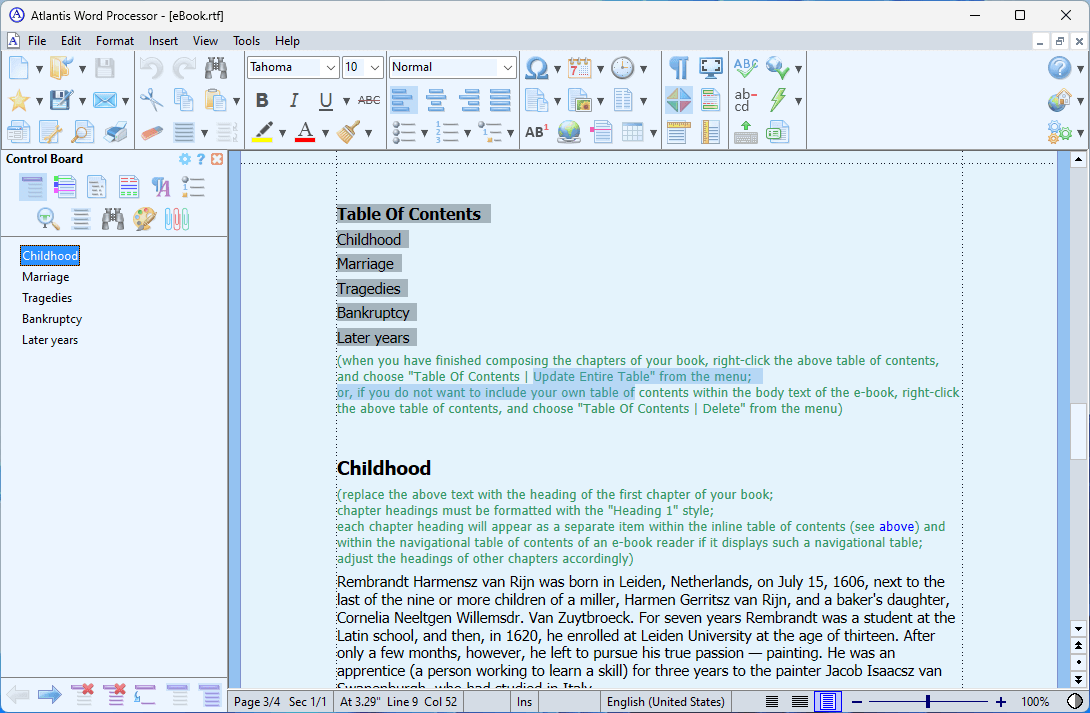Click the vertical scrollbar down arrow
This screenshot has height=713, width=1090.
[x=1078, y=629]
